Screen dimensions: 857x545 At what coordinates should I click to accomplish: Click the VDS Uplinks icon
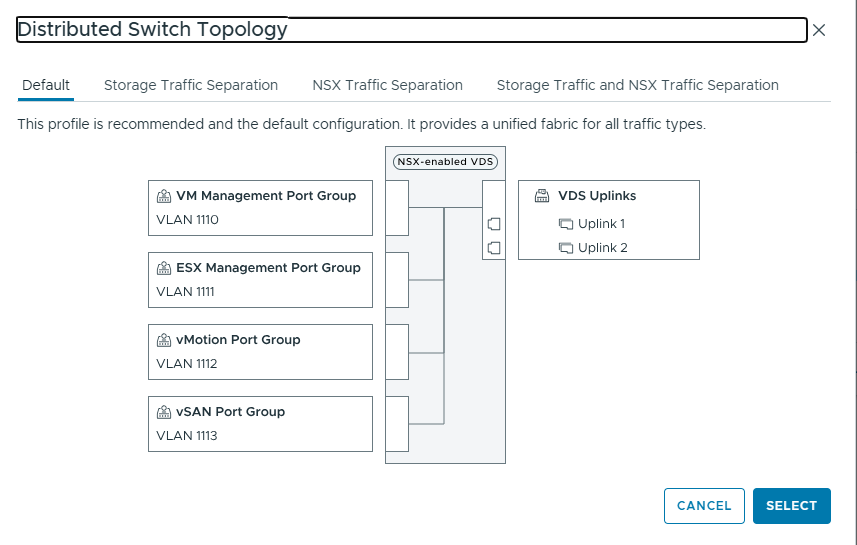point(542,196)
